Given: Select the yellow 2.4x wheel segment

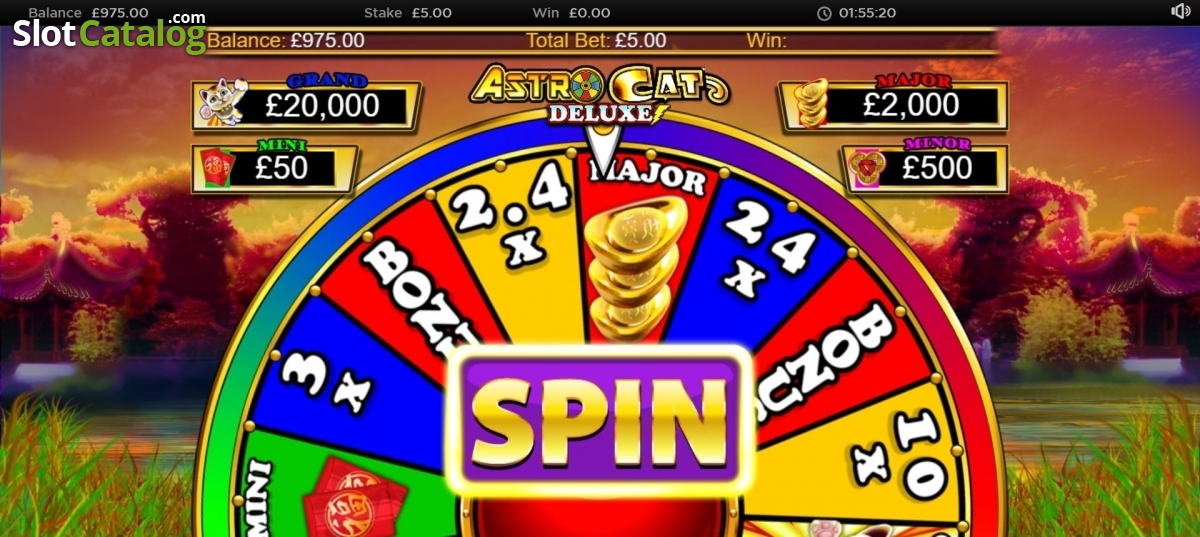Looking at the screenshot, I should point(508,240).
